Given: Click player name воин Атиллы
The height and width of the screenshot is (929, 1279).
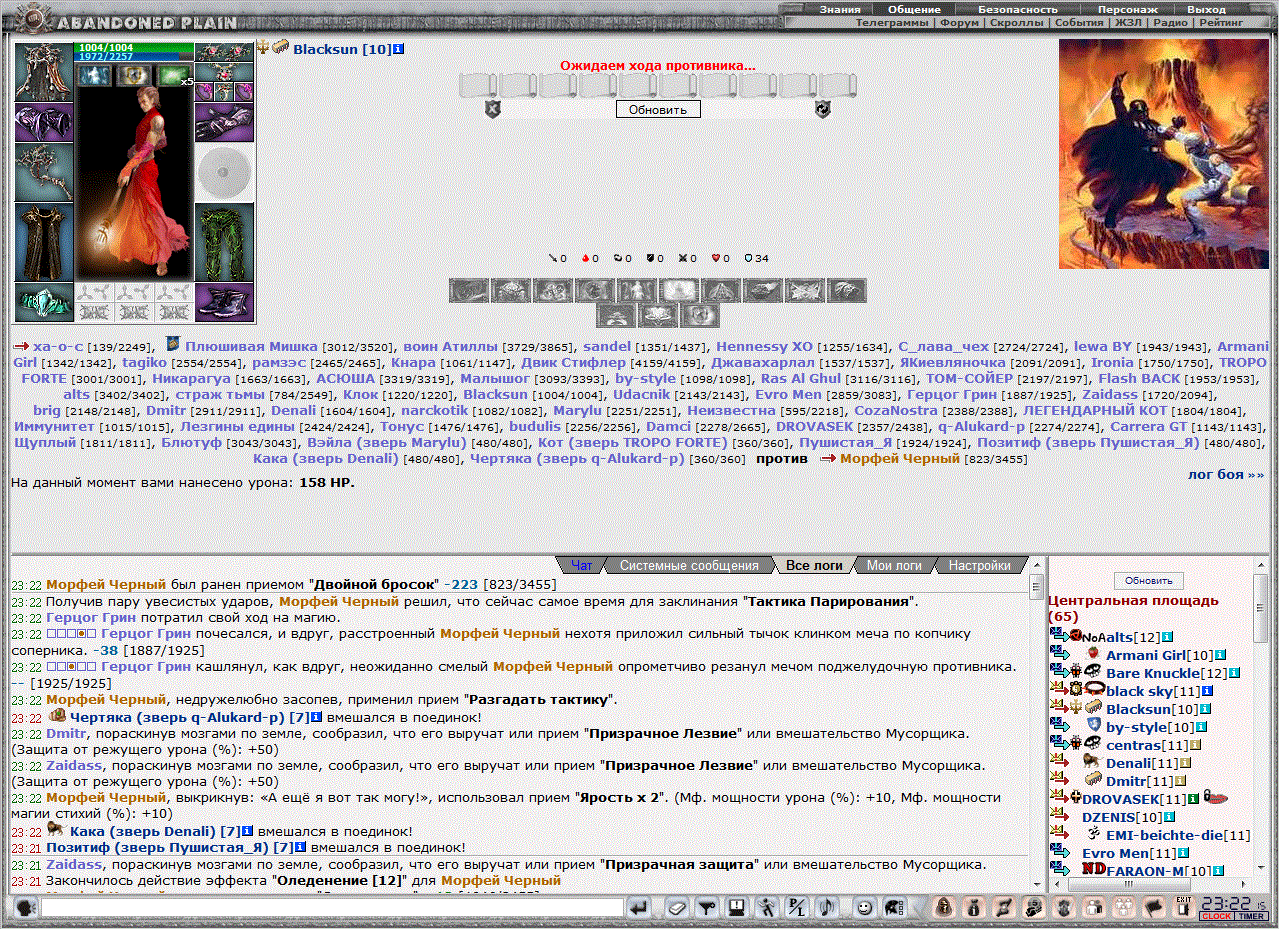Looking at the screenshot, I should coord(450,346).
